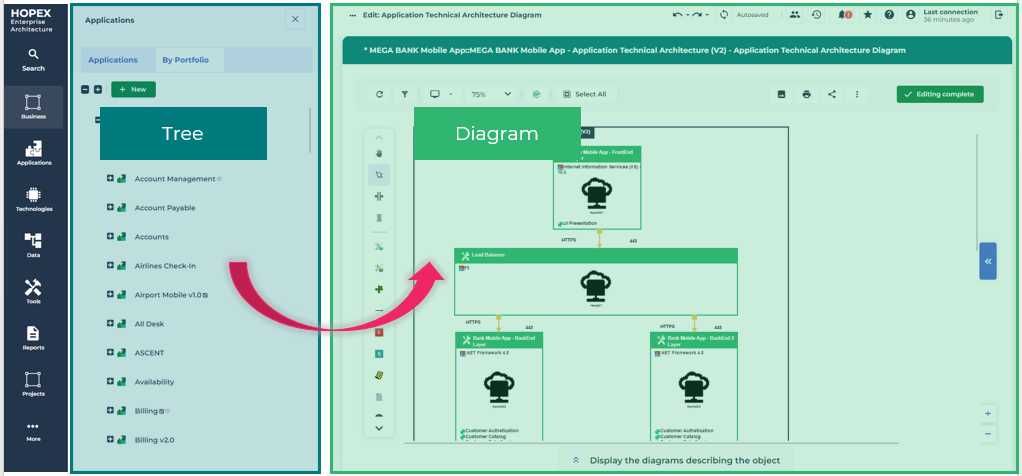
Task: Toggle the pointer selection tool in the palette
Action: click(379, 174)
